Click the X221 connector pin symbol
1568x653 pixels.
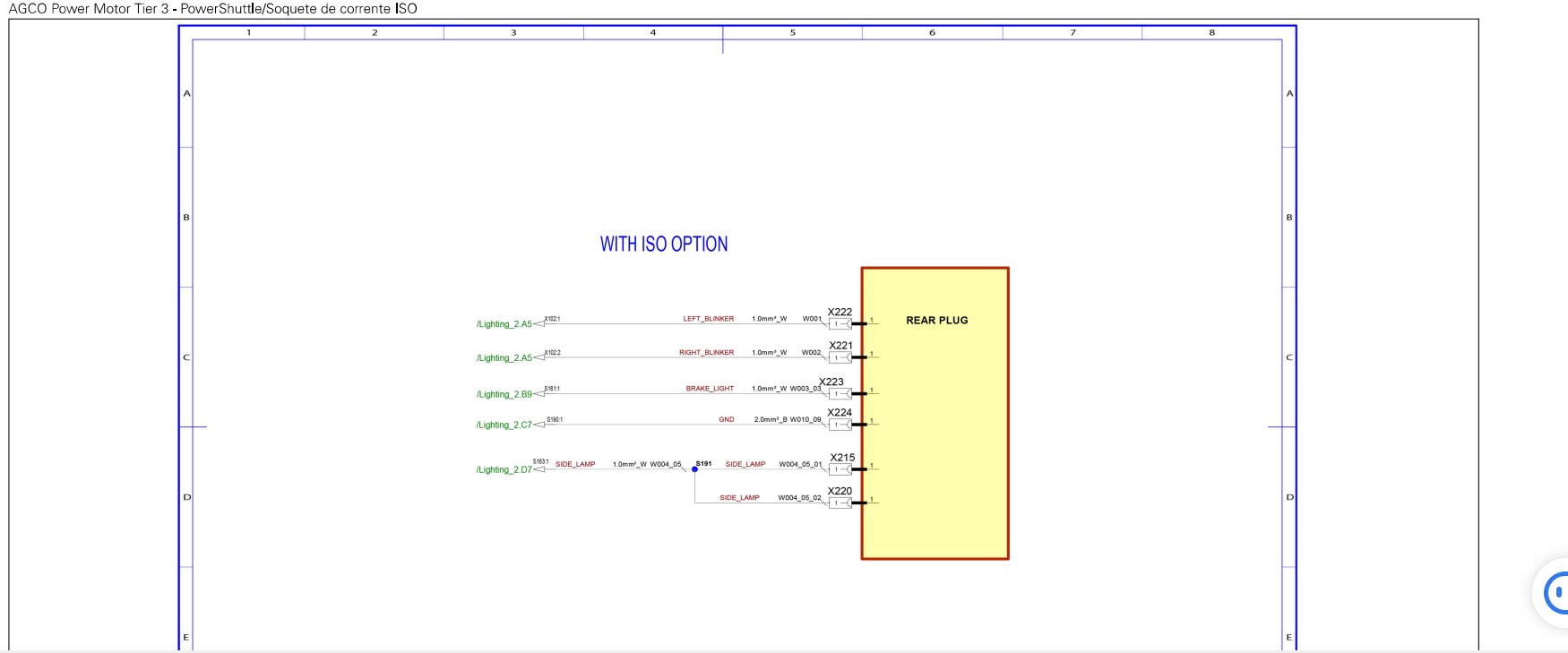point(841,357)
